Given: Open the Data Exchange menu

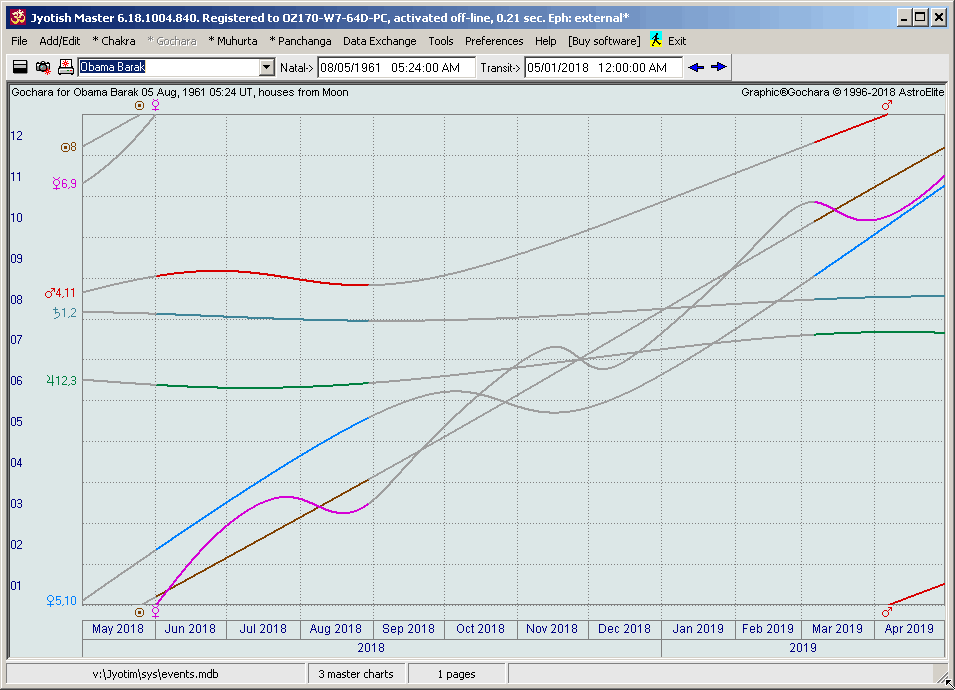Looking at the screenshot, I should pos(379,41).
